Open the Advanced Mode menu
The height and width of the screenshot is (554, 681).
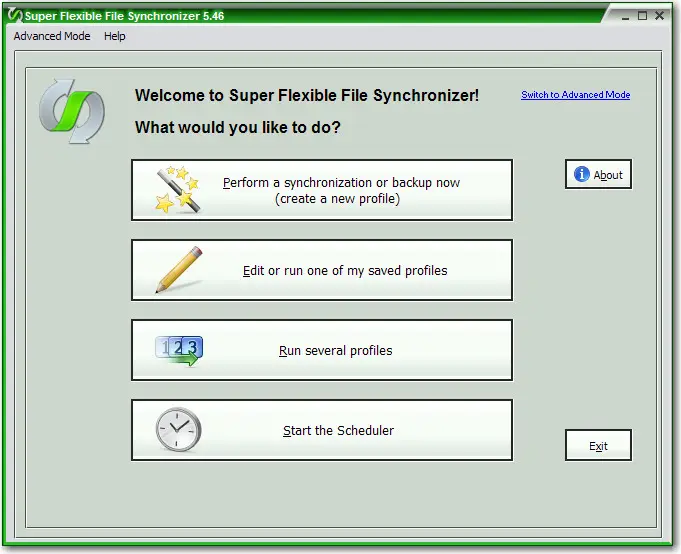(x=52, y=36)
